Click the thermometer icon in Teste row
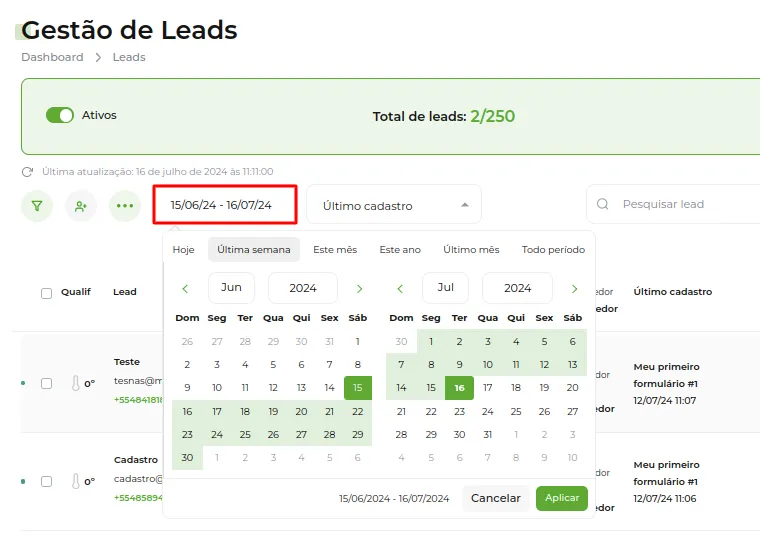The image size is (760, 554). pyautogui.click(x=76, y=383)
